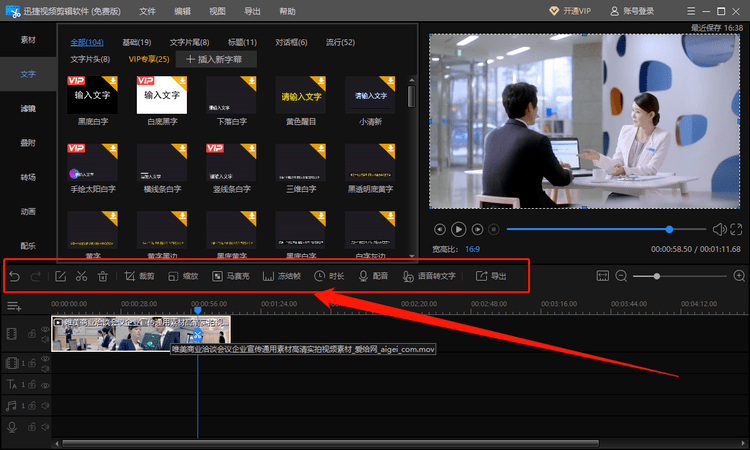750x450 pixels.
Task: Click the undo arrow icon
Action: [x=14, y=276]
